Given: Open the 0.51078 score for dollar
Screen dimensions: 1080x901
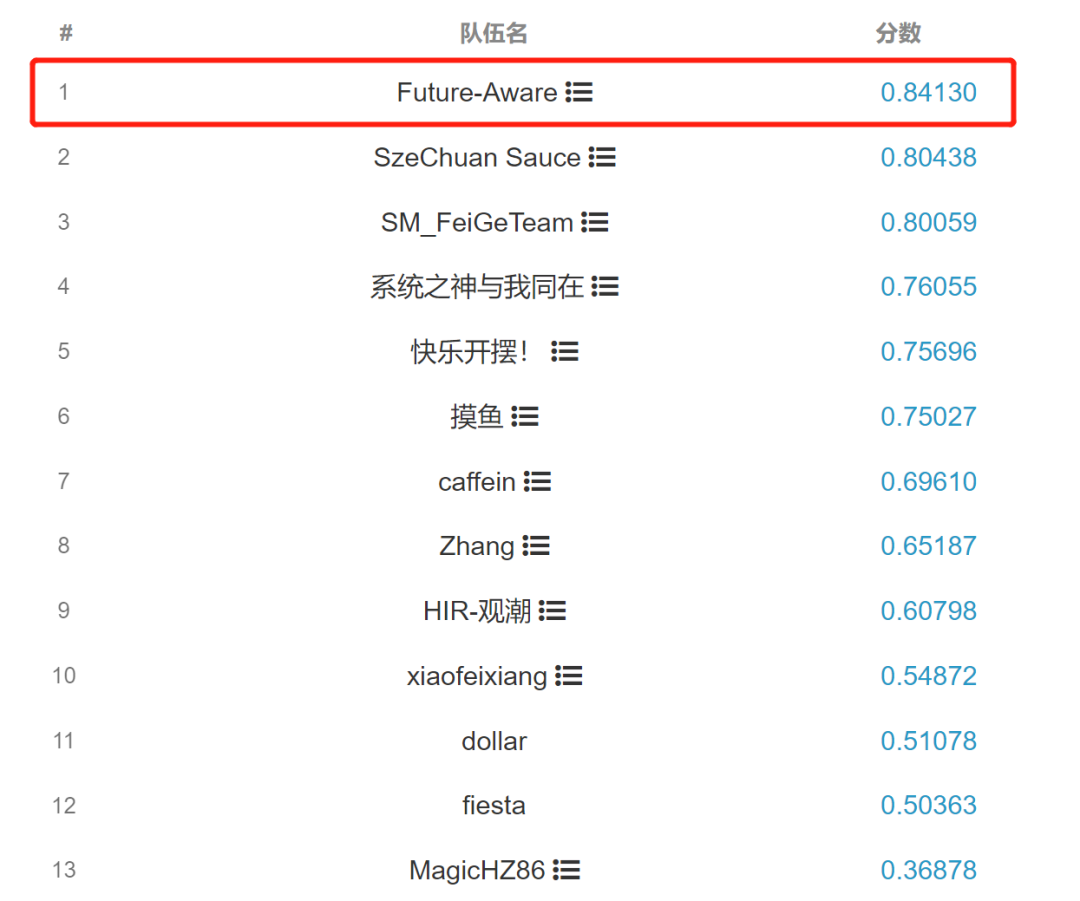Looking at the screenshot, I should 928,741.
